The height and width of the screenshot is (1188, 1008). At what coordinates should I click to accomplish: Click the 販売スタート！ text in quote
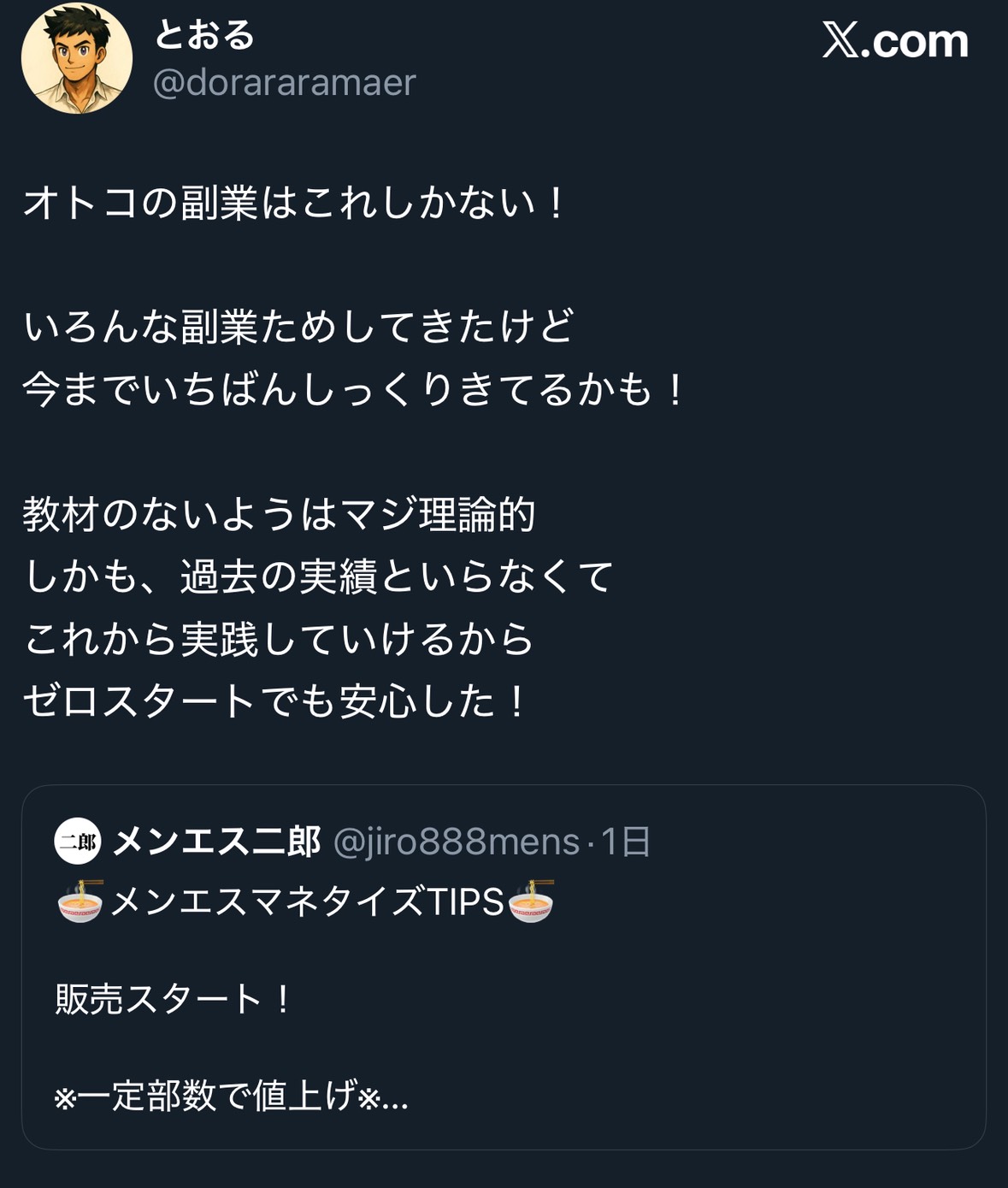coord(174,998)
